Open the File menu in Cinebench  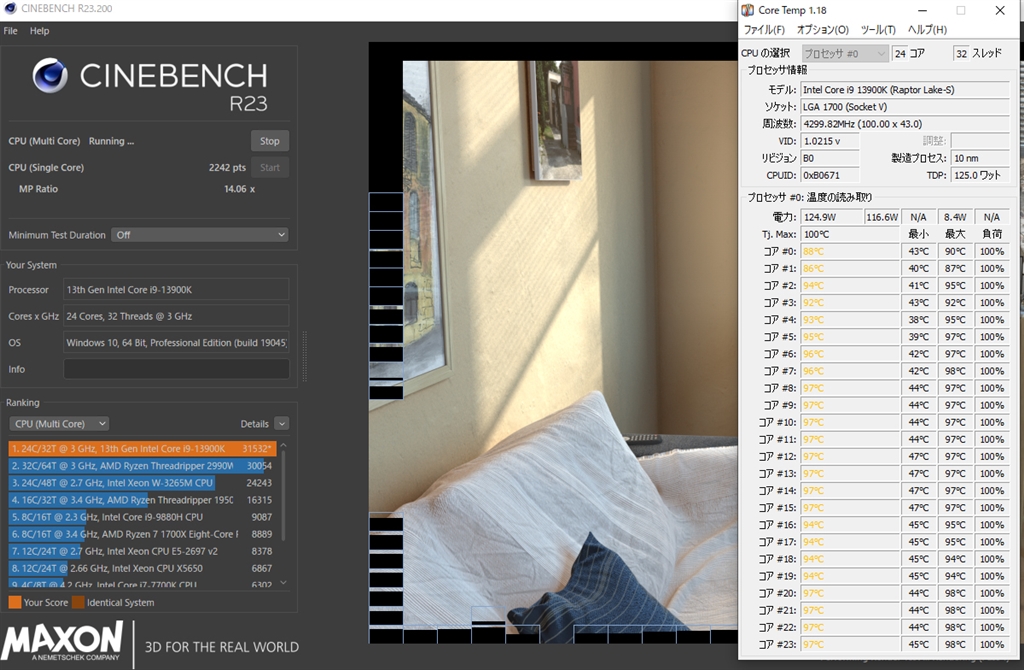10,31
